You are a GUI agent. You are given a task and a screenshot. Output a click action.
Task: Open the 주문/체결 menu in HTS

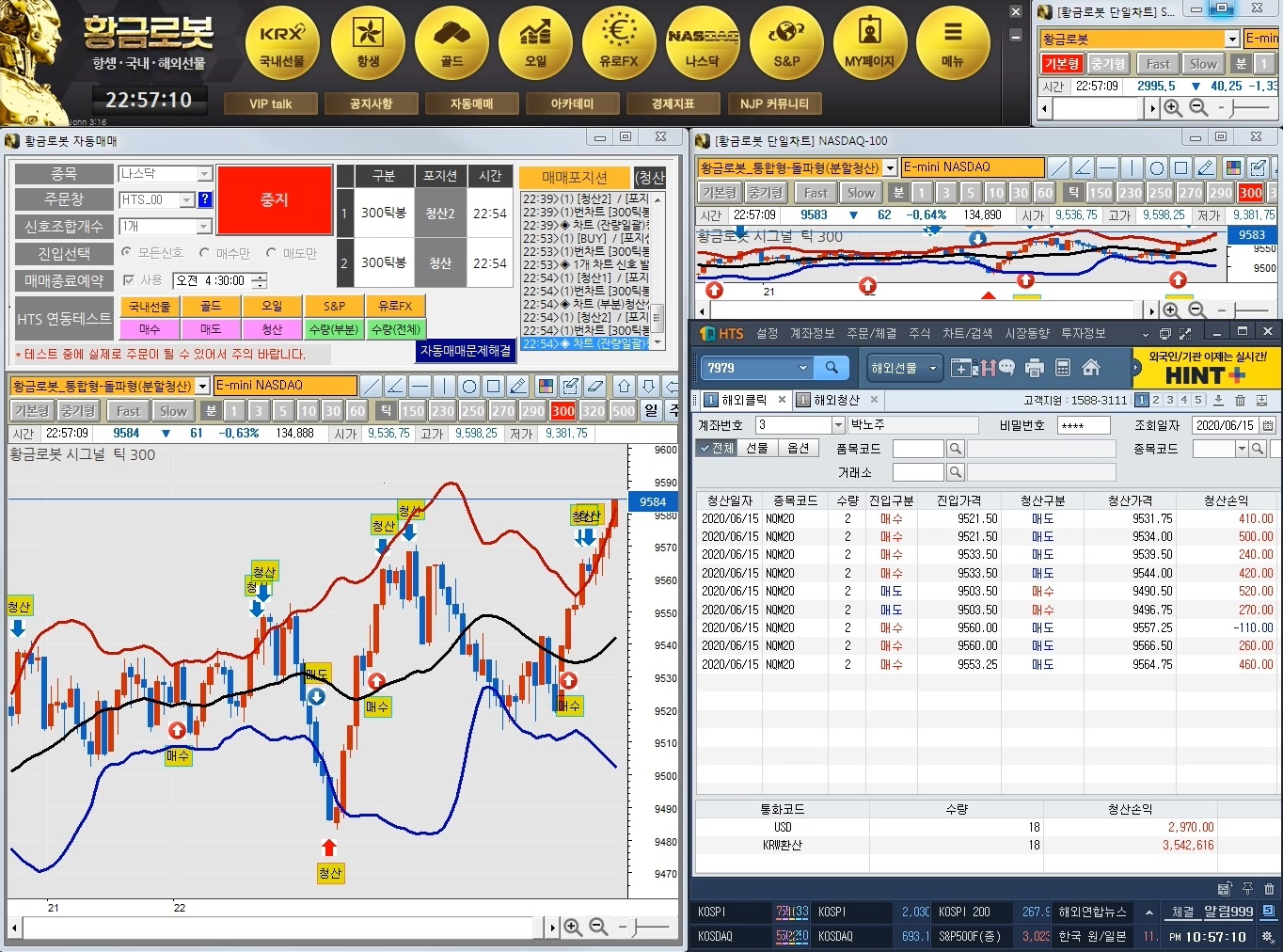[x=871, y=333]
